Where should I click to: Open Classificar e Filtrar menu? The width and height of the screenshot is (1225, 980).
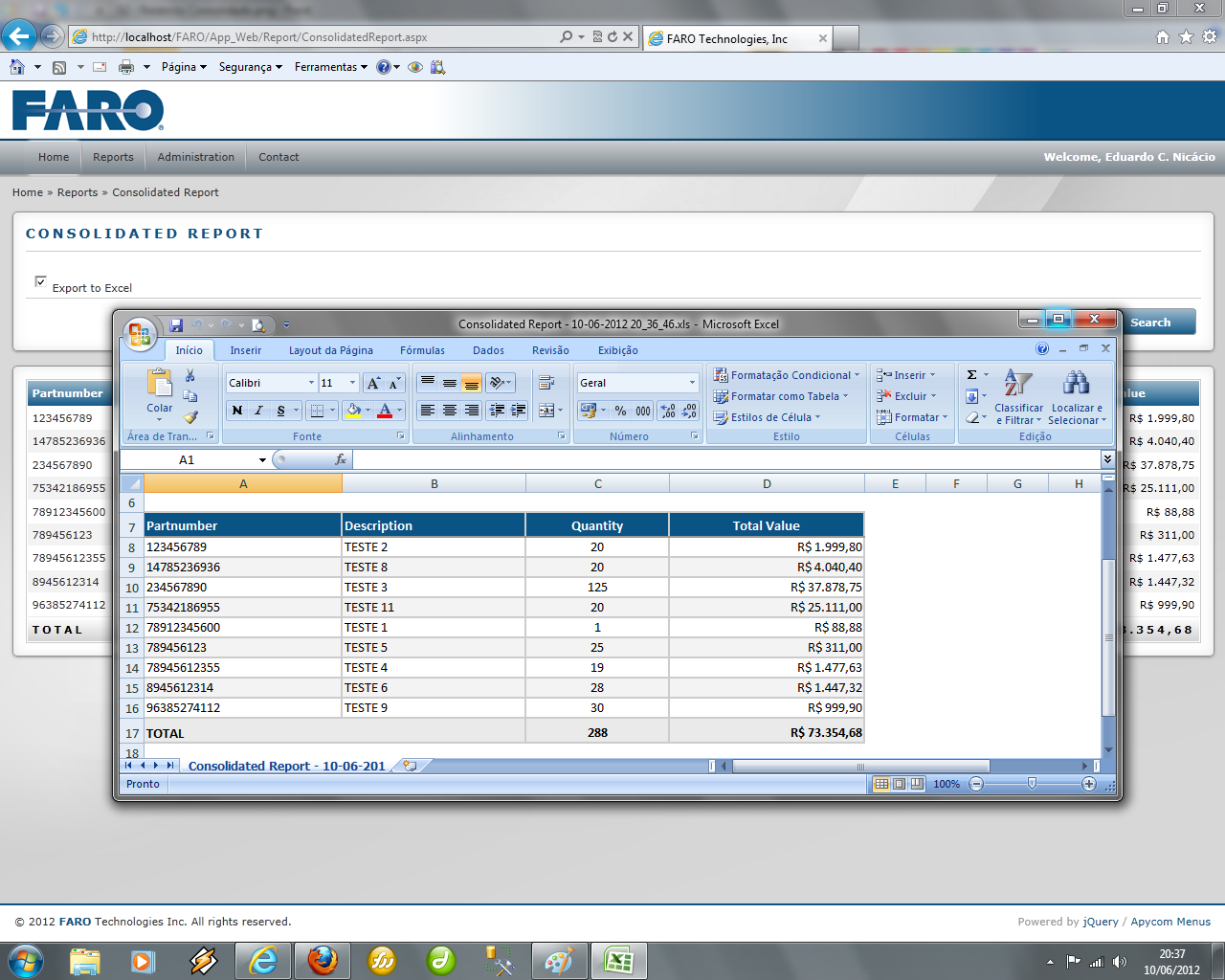(x=1018, y=397)
